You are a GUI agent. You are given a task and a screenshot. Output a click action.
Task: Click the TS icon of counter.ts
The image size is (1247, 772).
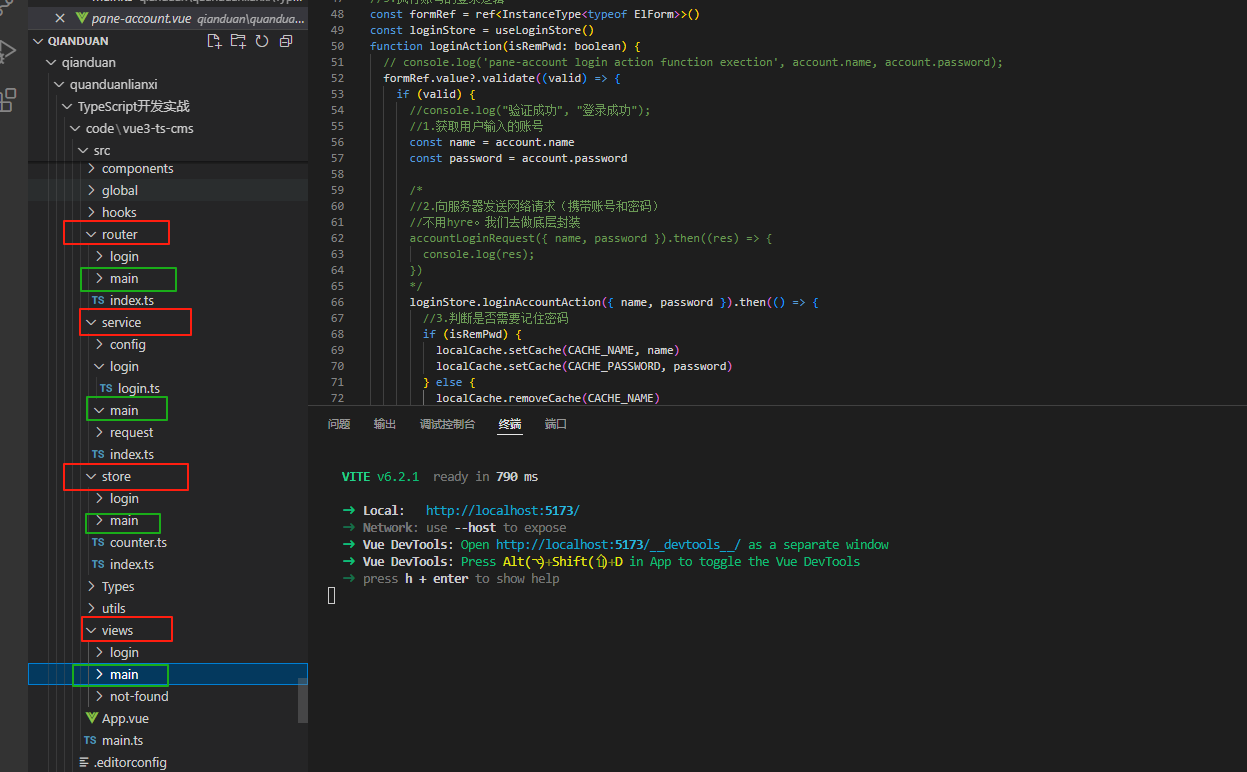click(x=98, y=542)
